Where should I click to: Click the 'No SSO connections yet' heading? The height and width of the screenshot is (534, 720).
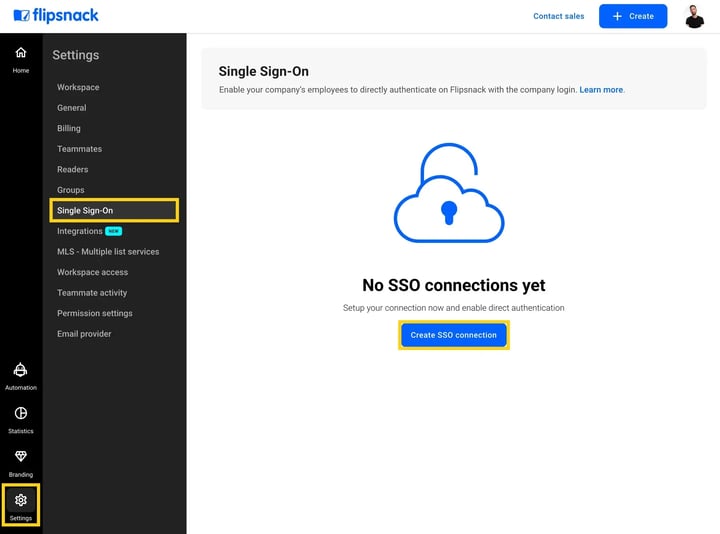[x=454, y=285]
